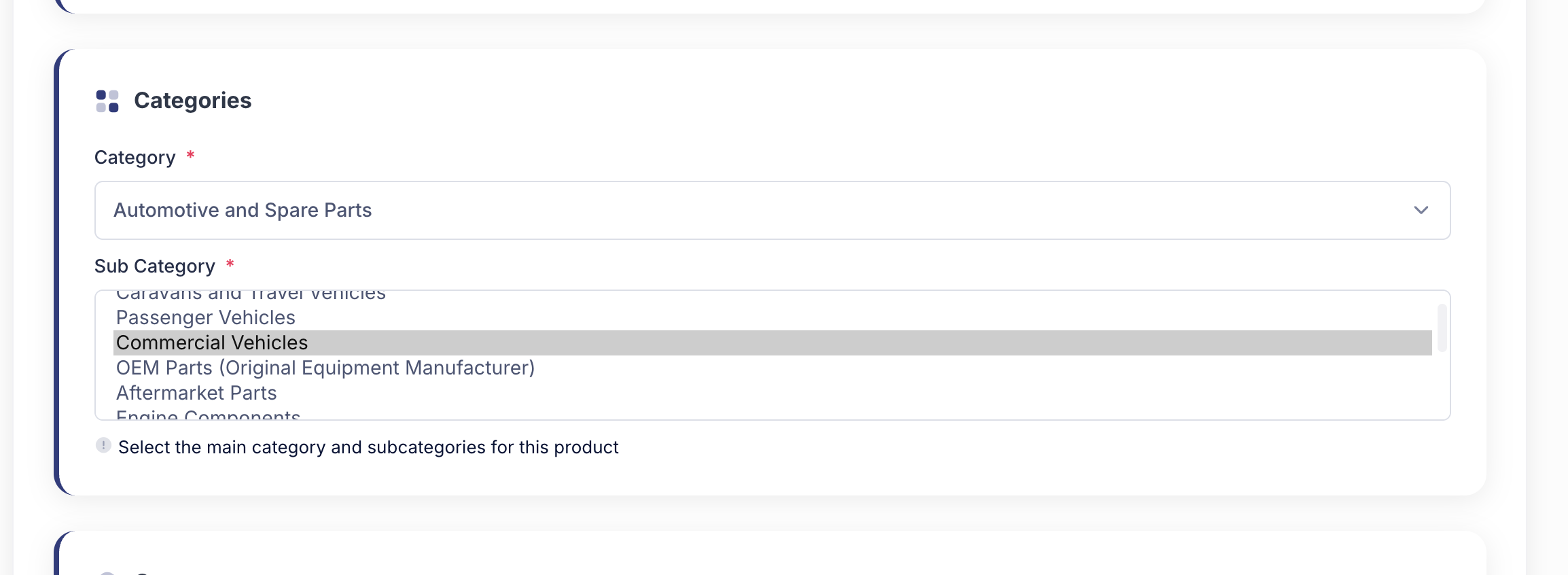Click the red asterisk next to Category

(x=191, y=156)
